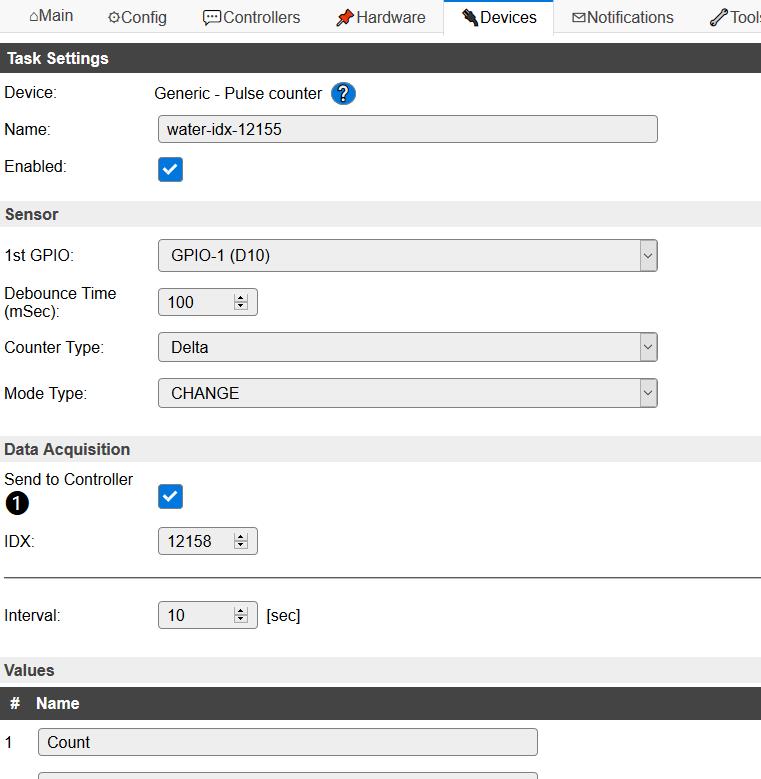Switch to the Config tab
Image resolution: width=761 pixels, height=779 pixels.
click(137, 17)
